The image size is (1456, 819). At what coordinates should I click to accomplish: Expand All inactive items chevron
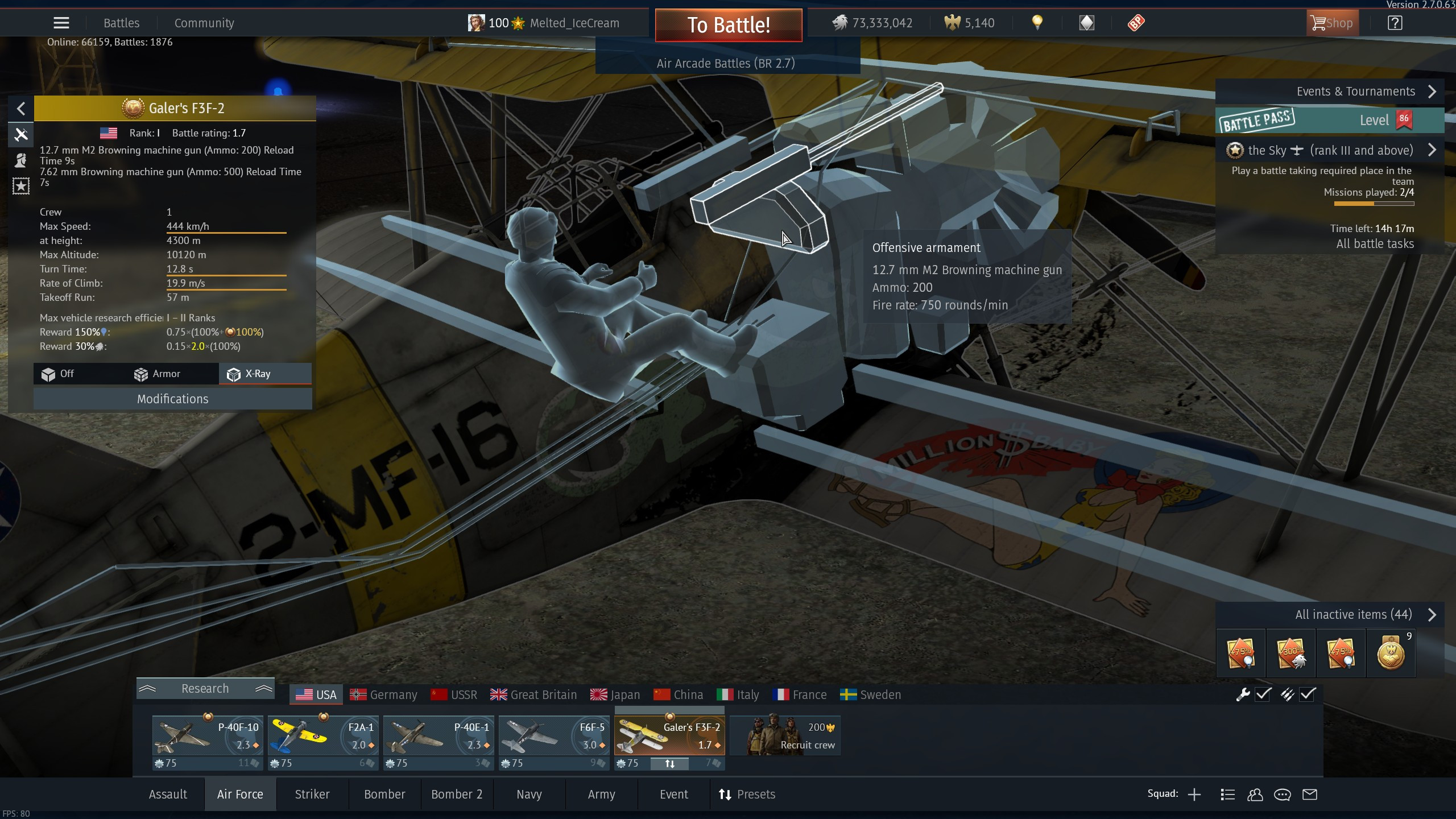click(1432, 615)
